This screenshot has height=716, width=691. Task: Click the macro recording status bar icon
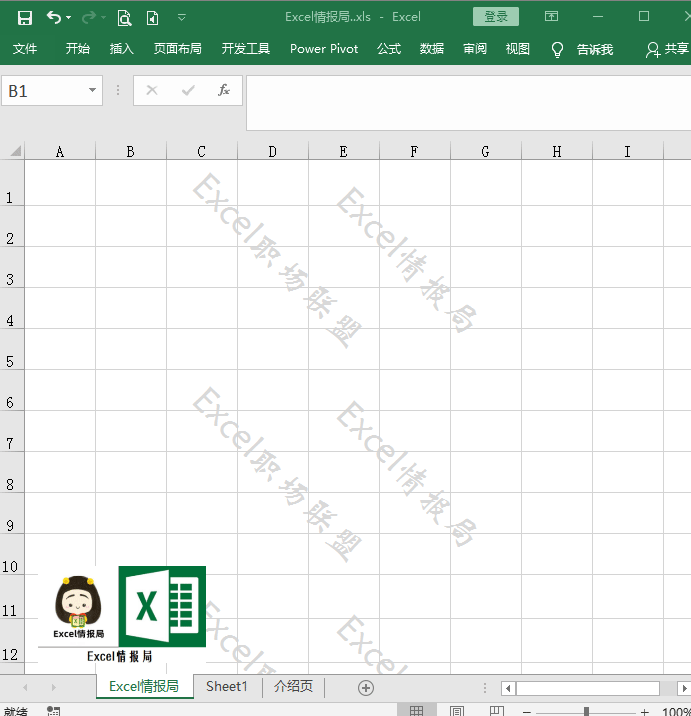[53, 711]
